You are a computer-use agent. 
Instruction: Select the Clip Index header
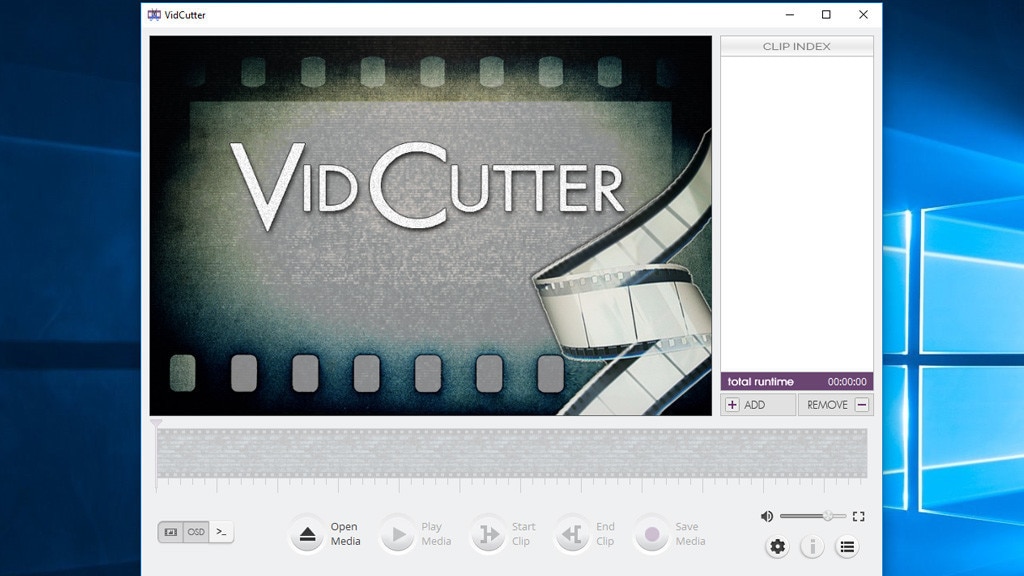click(x=795, y=45)
